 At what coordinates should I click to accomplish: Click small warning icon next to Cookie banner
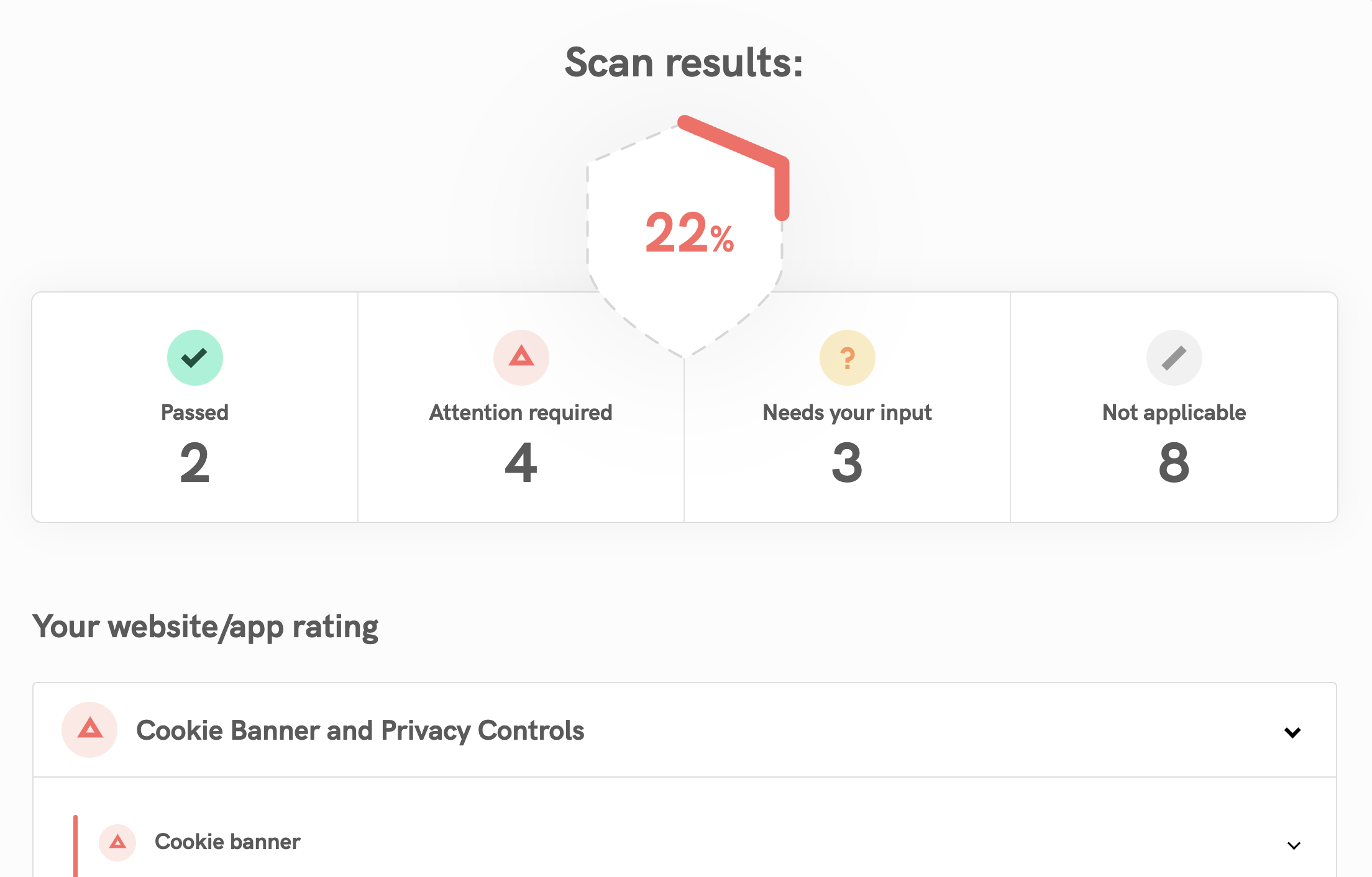117,842
